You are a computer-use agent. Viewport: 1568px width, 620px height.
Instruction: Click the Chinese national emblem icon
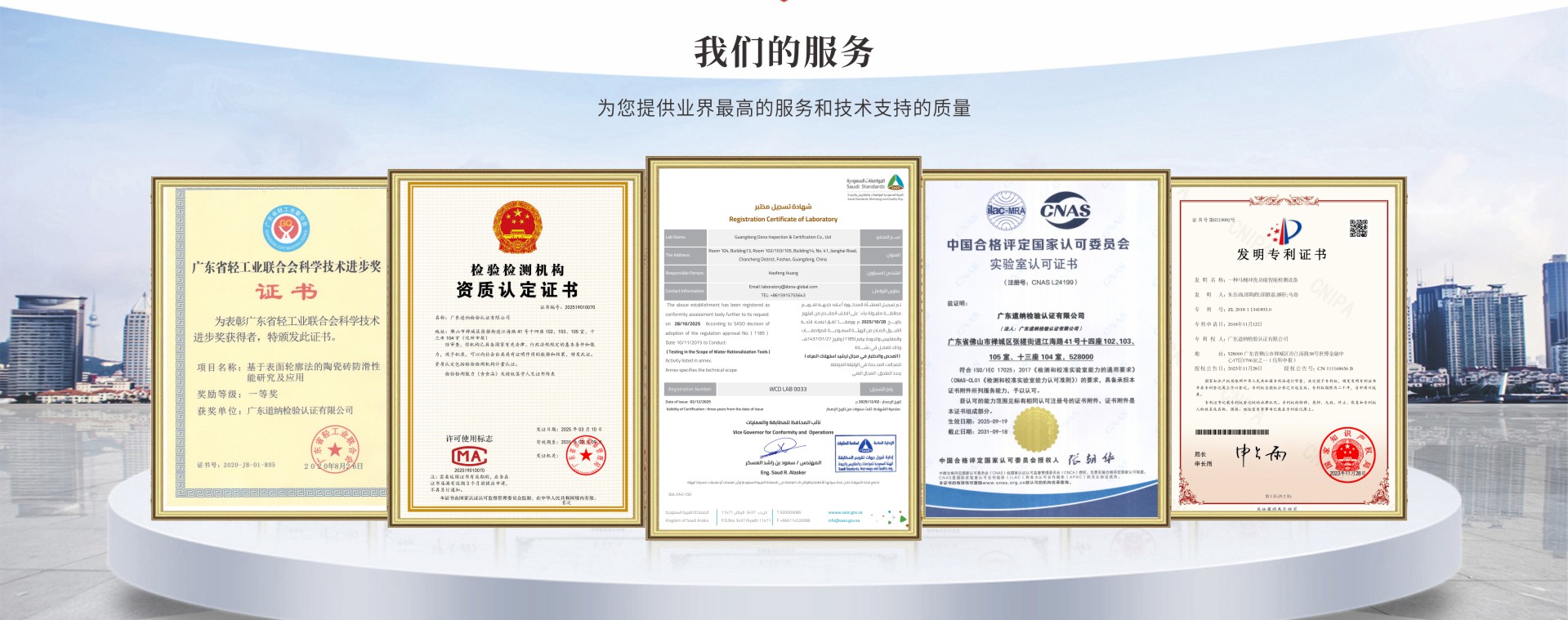click(x=516, y=228)
